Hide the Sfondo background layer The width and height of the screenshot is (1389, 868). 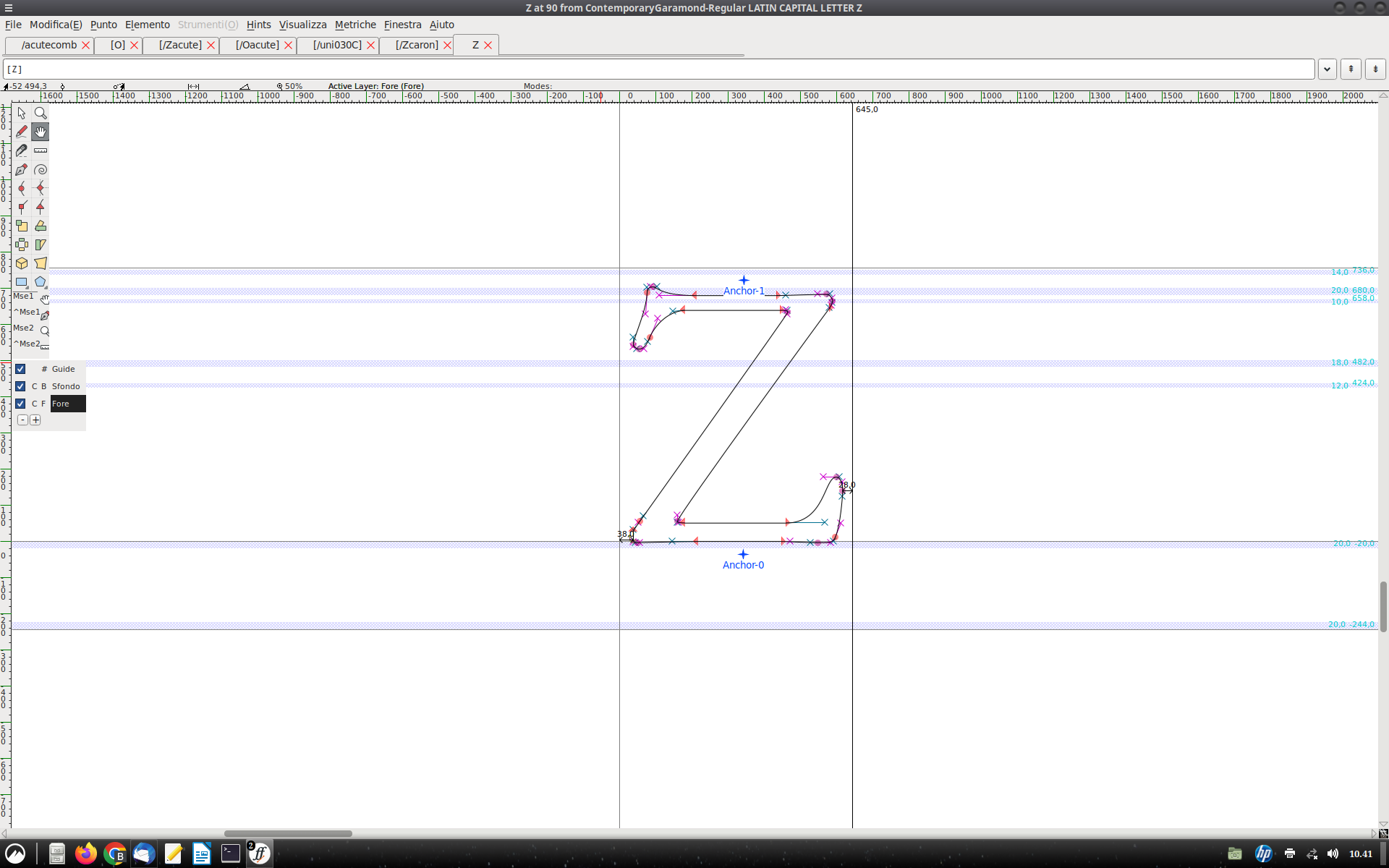pyautogui.click(x=20, y=386)
